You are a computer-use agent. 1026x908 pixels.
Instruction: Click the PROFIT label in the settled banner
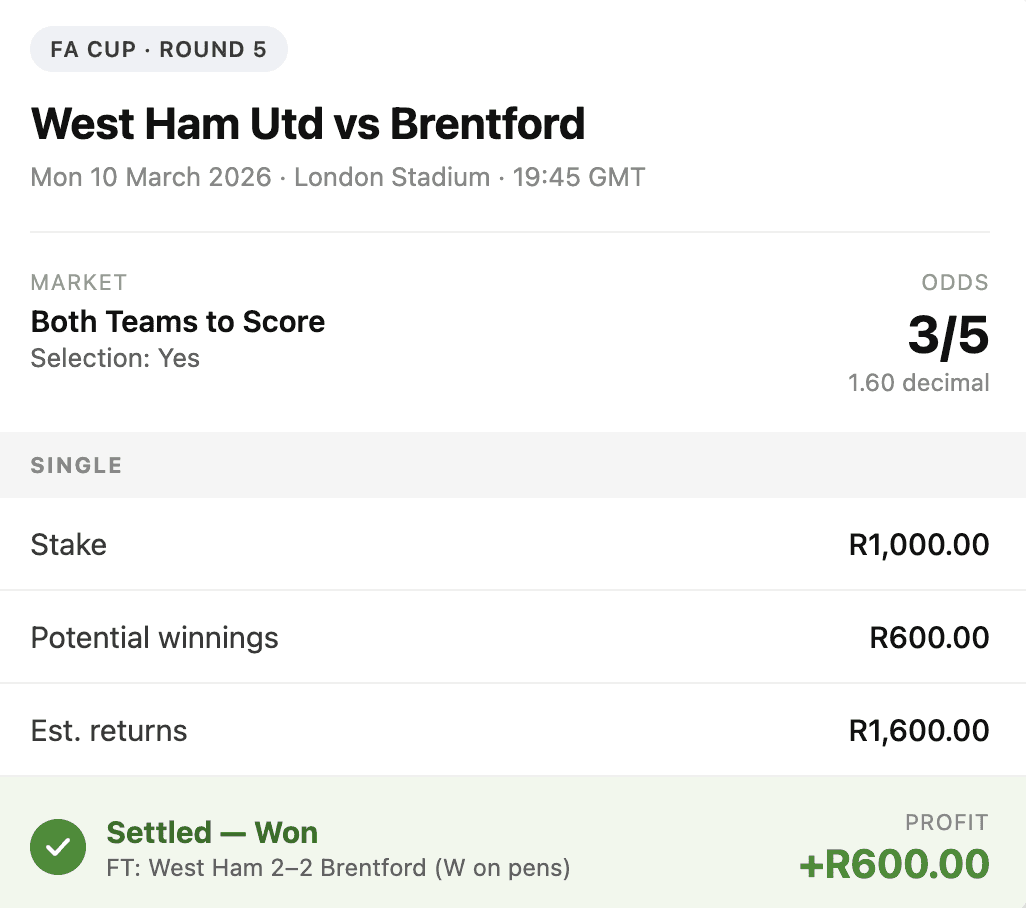point(946,822)
